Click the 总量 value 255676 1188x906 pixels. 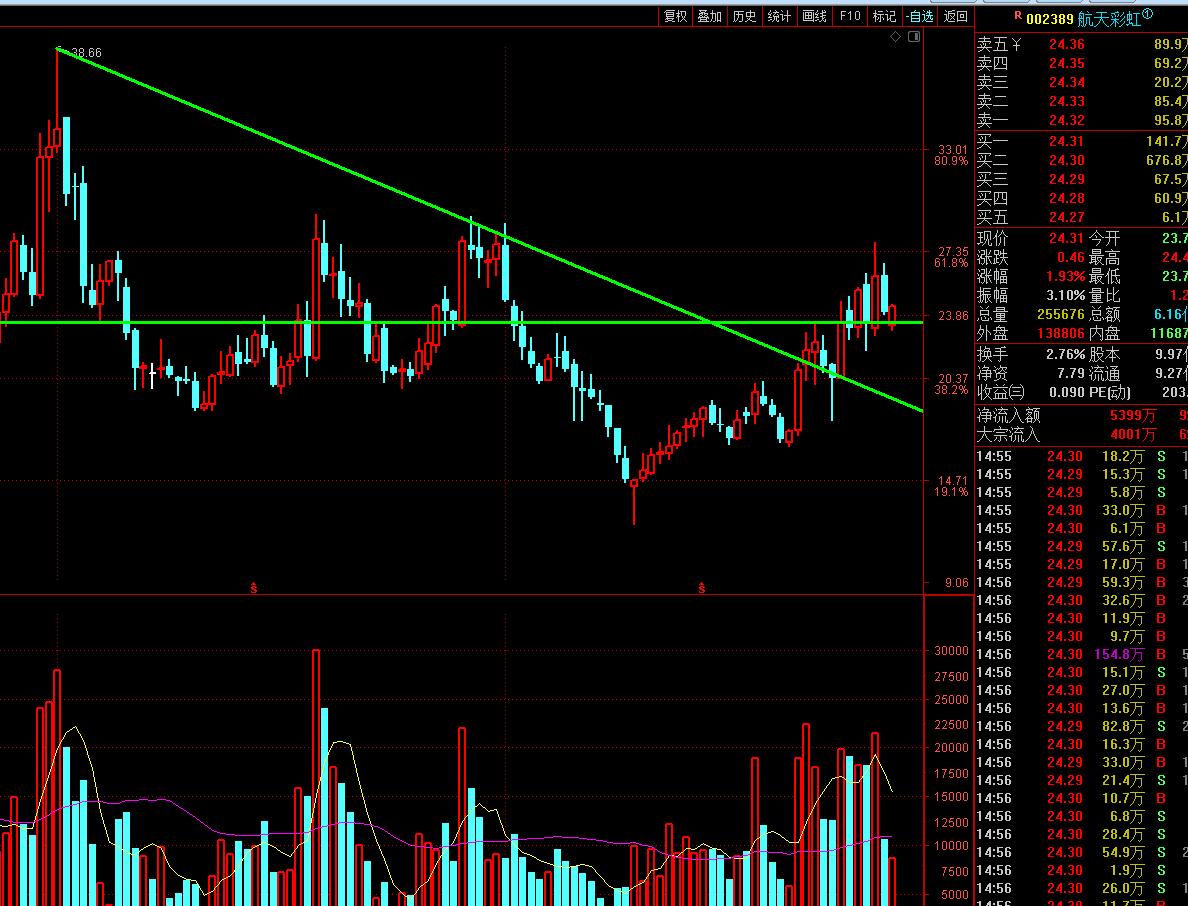1061,314
